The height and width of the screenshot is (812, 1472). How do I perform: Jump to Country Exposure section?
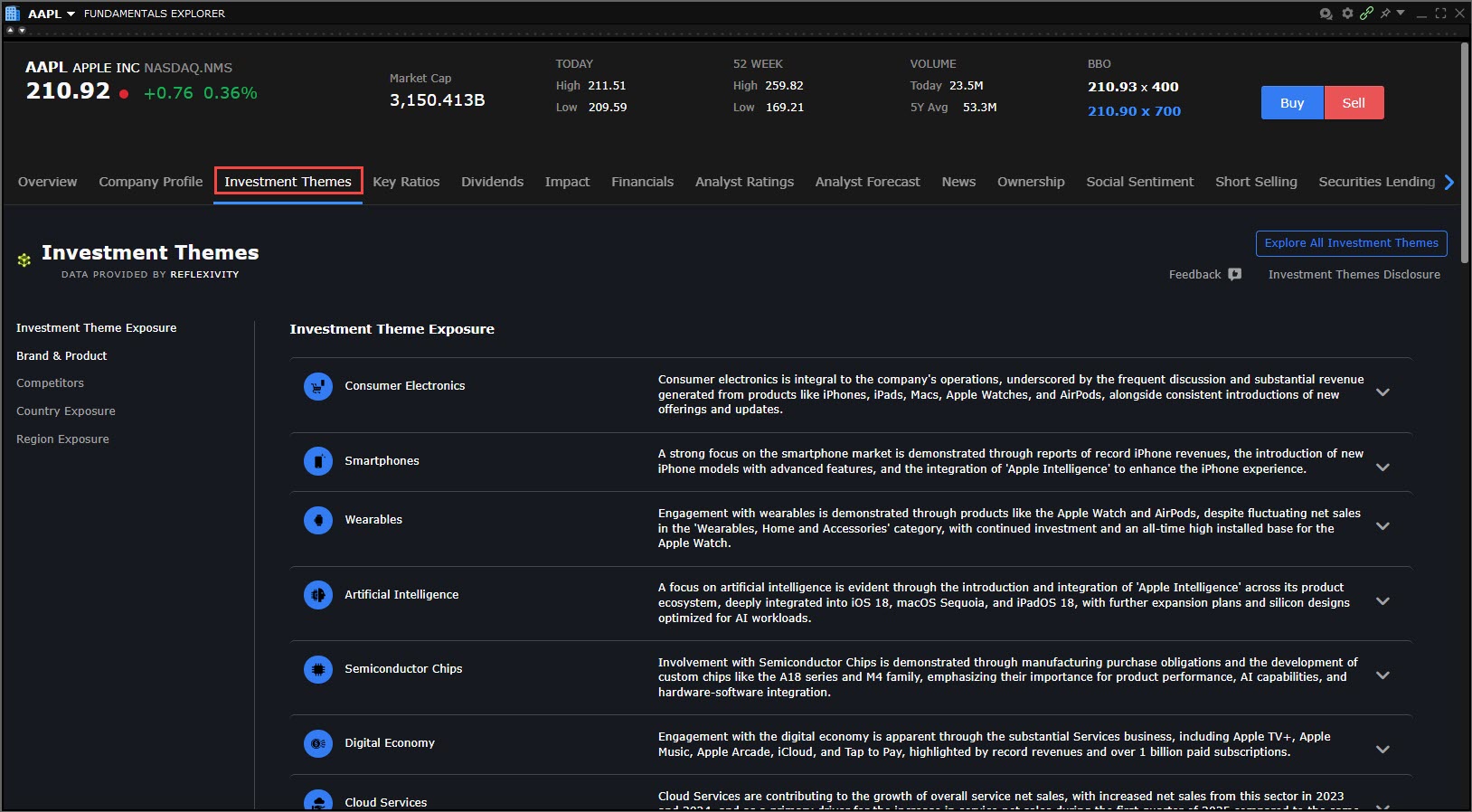coord(66,411)
